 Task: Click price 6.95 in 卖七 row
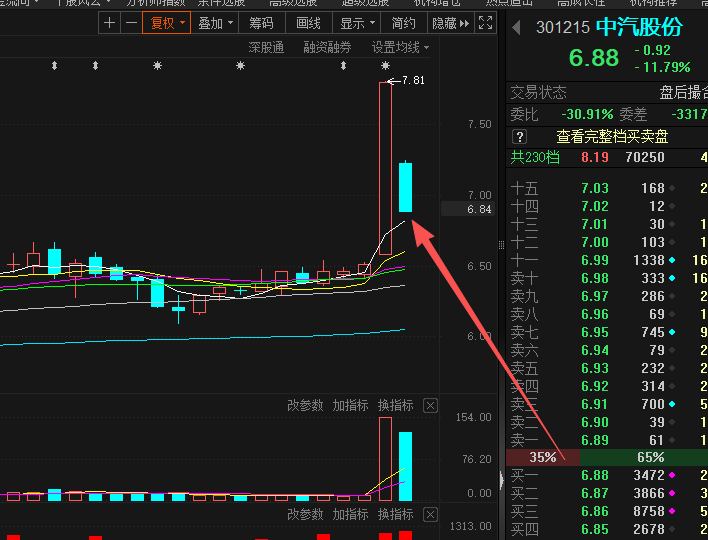point(595,332)
